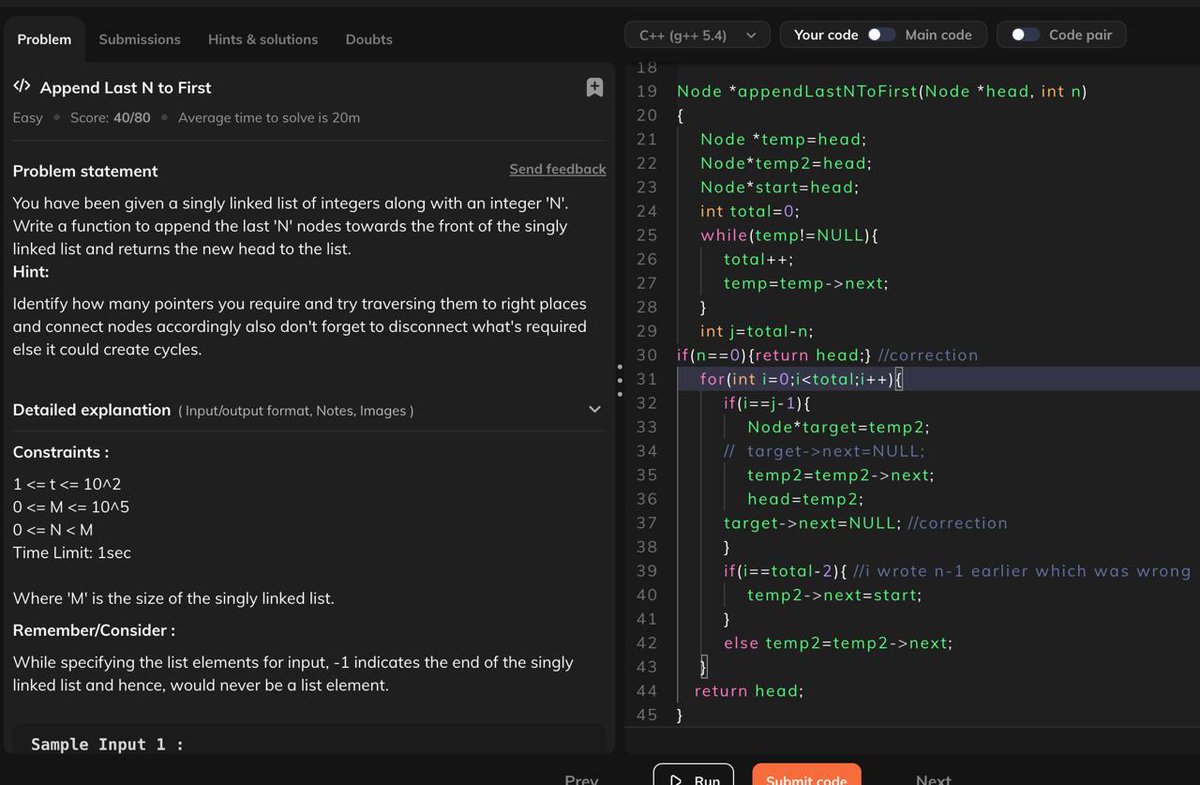Click the 'Time Limit: 1sec' constraint text
The height and width of the screenshot is (785, 1200).
[72, 553]
